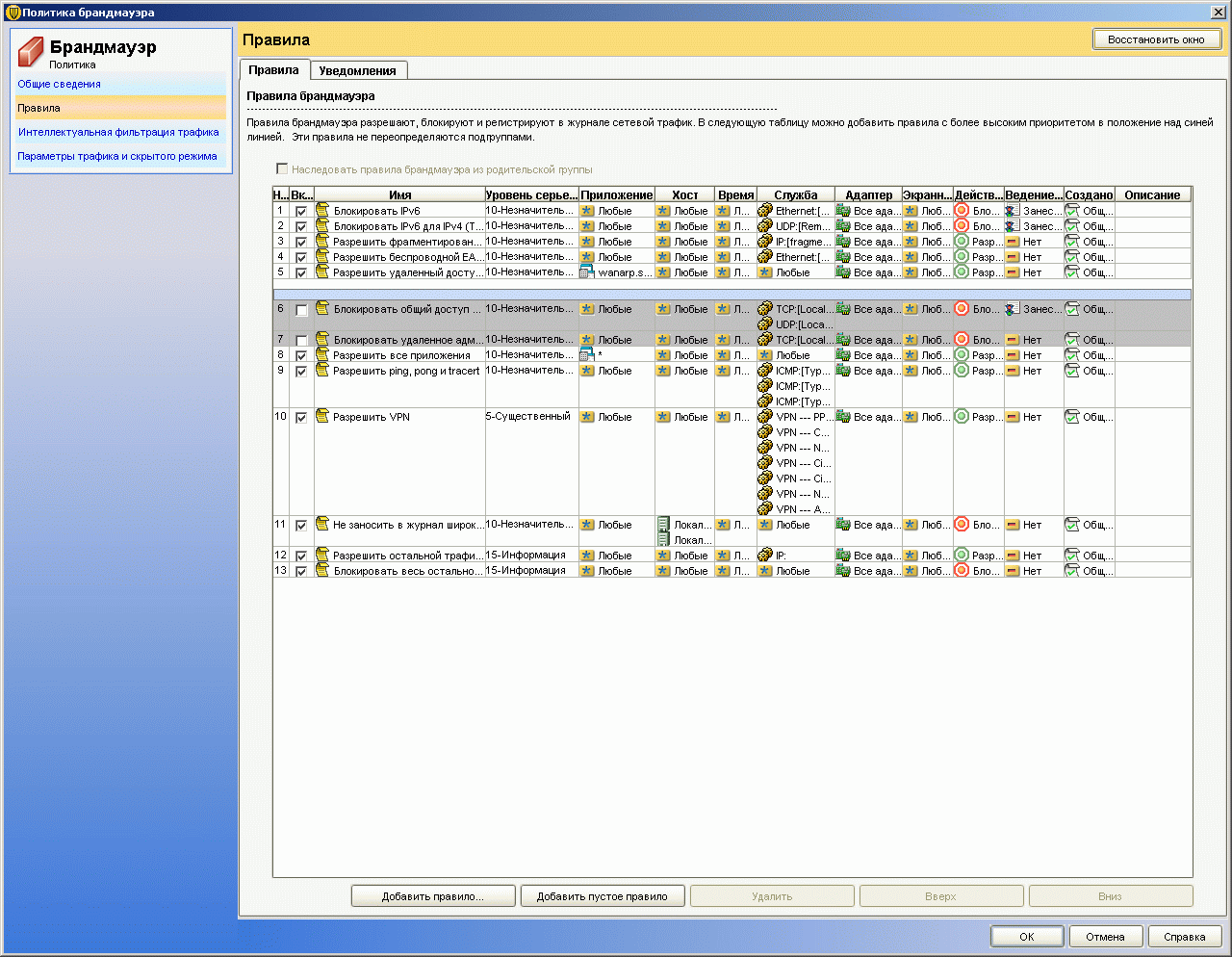Image resolution: width=1232 pixels, height=957 pixels.
Task: Switch to the Уведомления tab
Action: click(x=358, y=70)
